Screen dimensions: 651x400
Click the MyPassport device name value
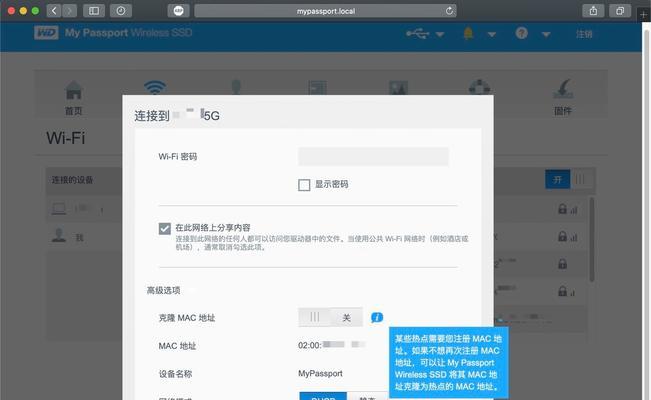(320, 373)
